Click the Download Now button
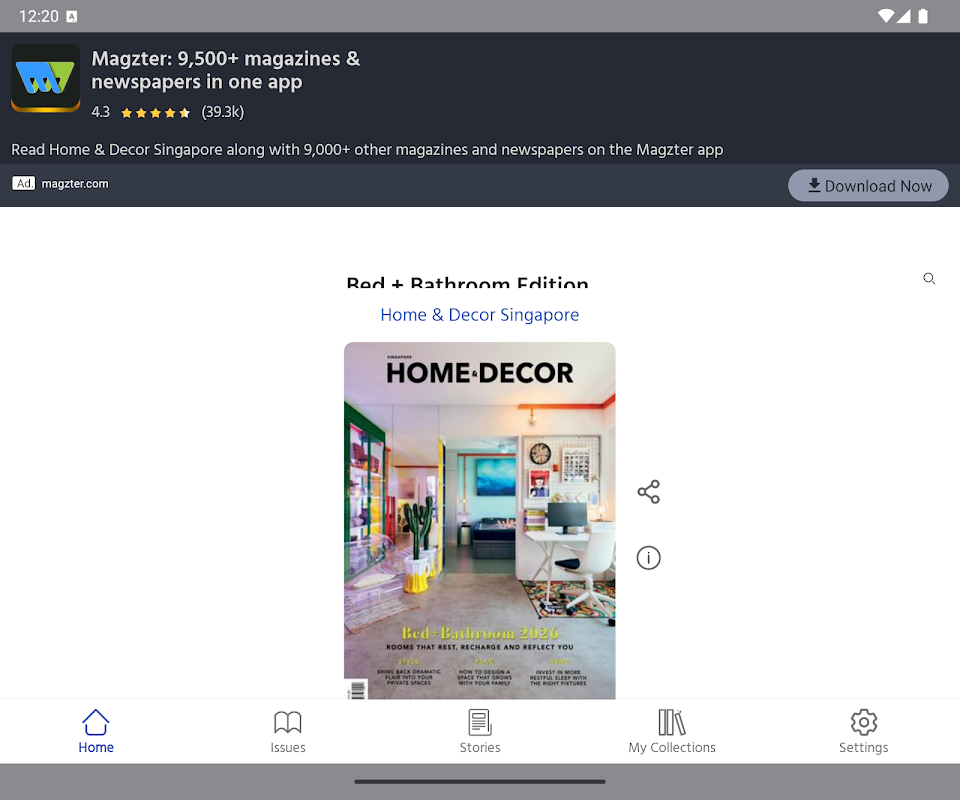The image size is (960, 800). click(868, 185)
